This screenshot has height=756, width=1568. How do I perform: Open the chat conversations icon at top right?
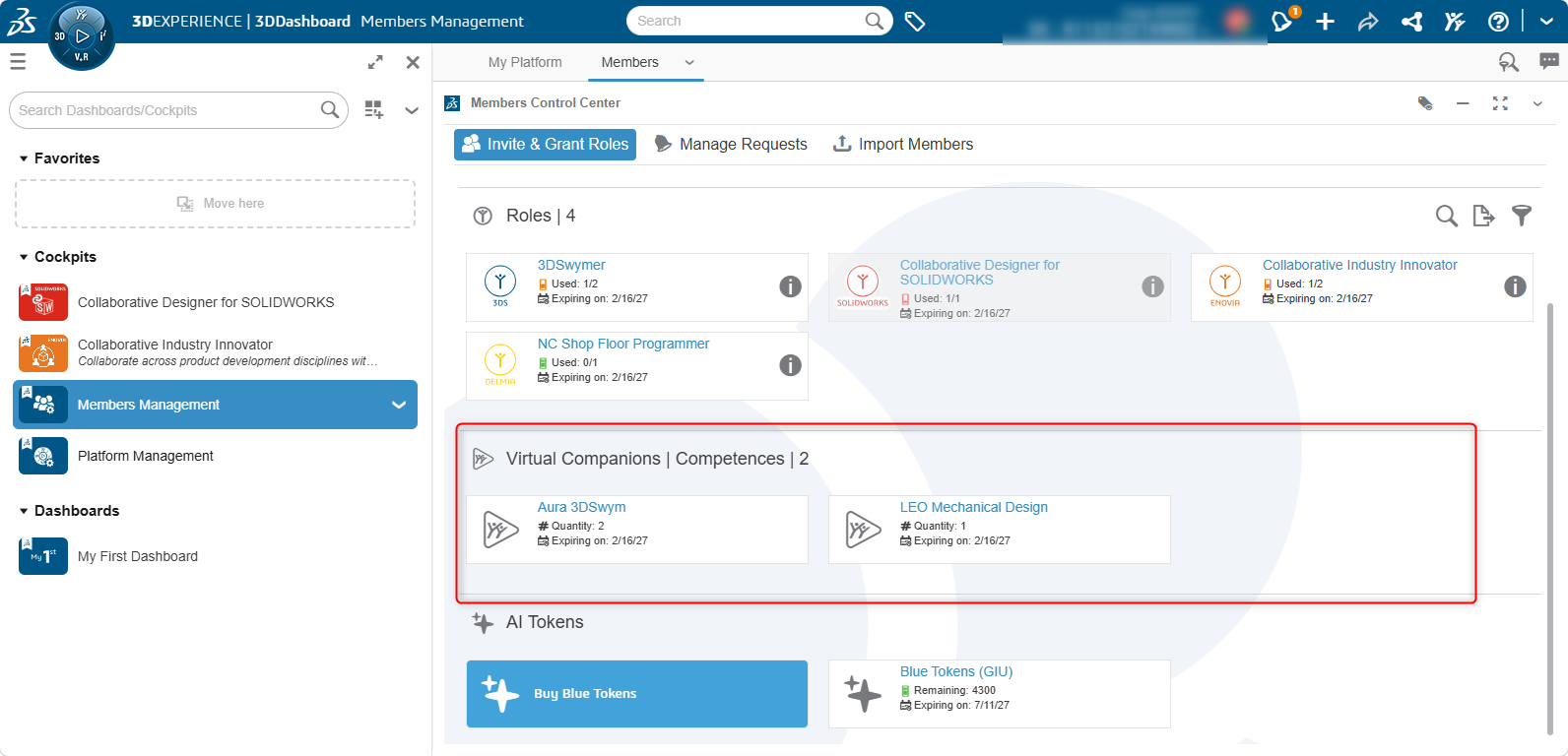click(1549, 62)
